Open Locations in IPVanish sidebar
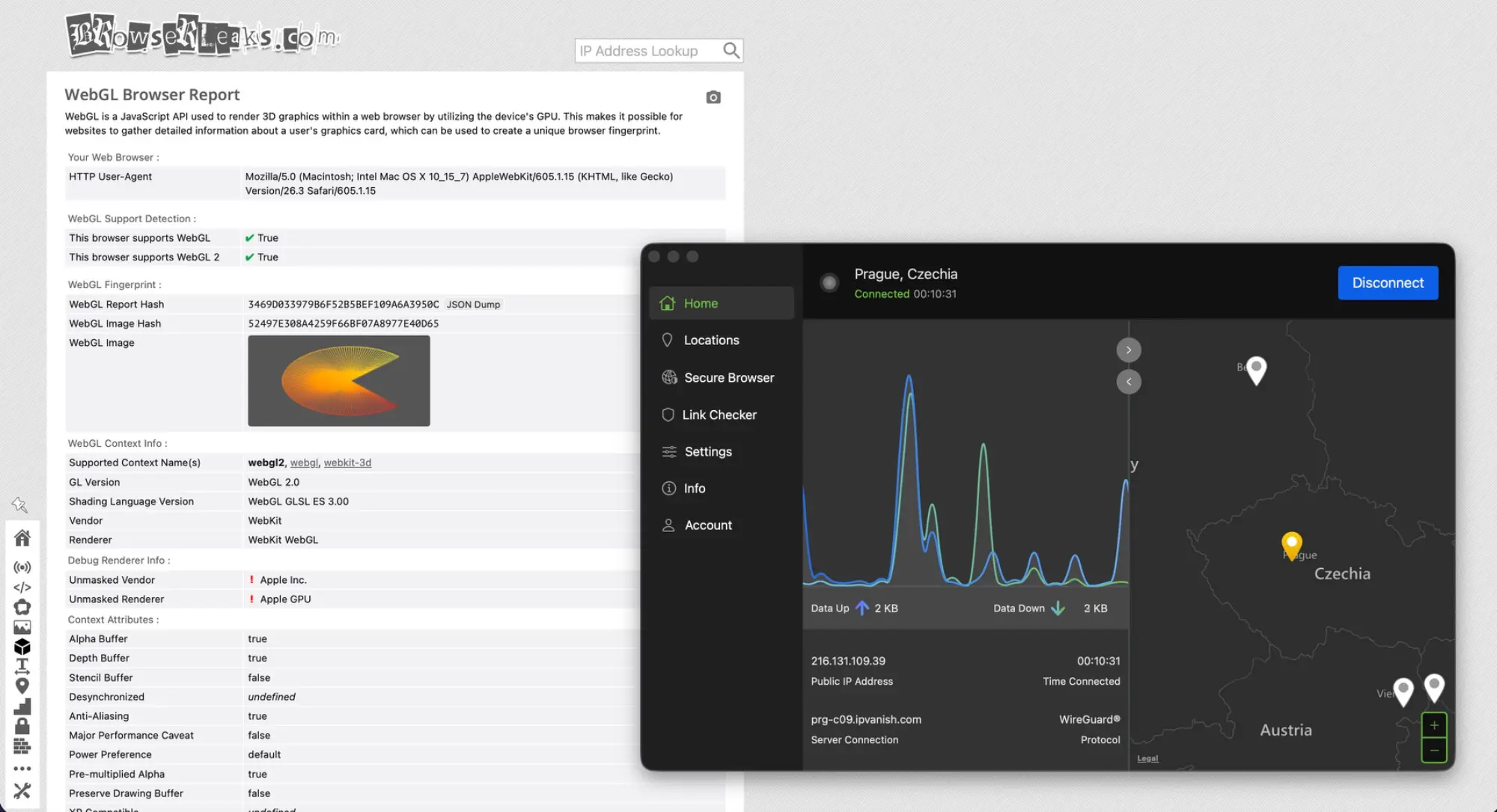Viewport: 1497px width, 812px height. [711, 340]
